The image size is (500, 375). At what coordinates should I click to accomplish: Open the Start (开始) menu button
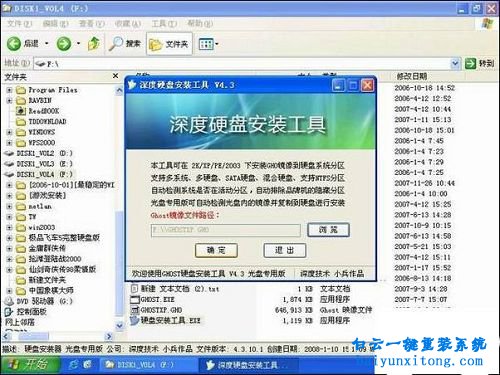(30, 364)
